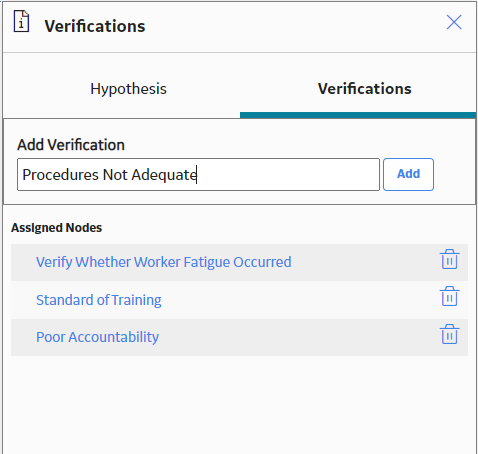Click the document info icon beside Verifications title

21,21
